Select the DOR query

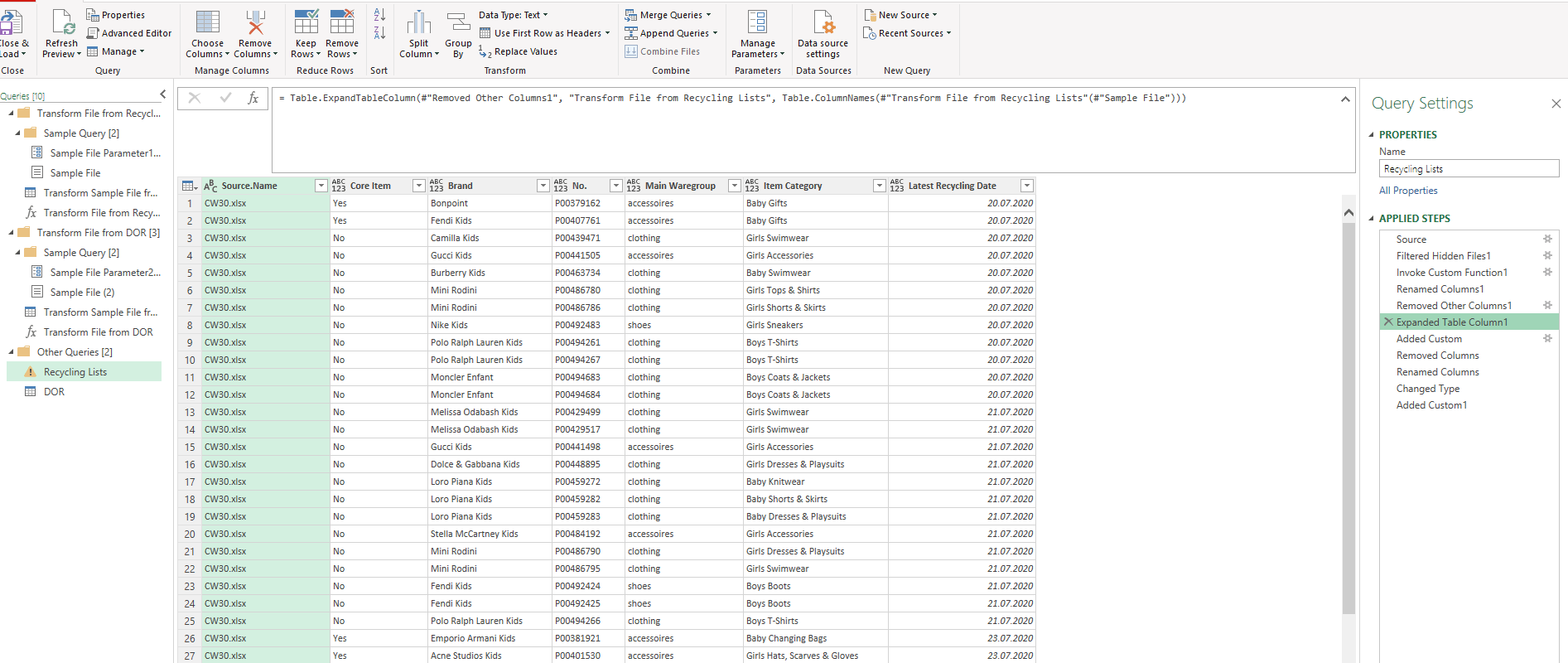click(x=54, y=392)
